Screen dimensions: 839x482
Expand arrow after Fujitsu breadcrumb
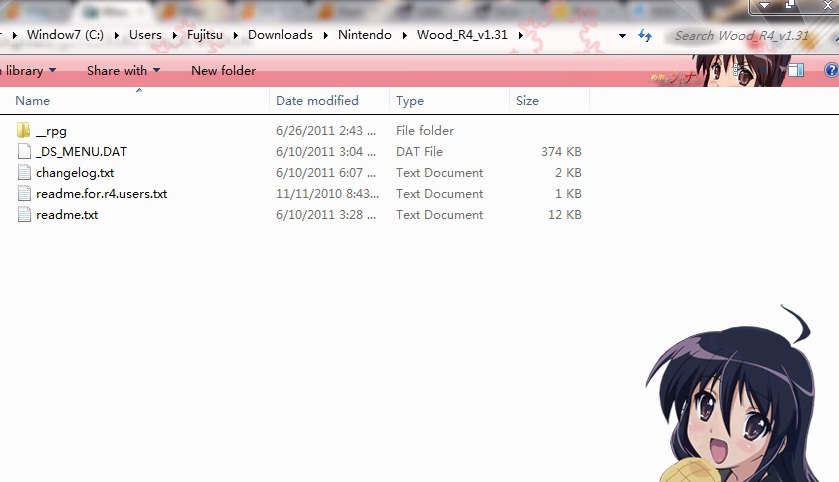pyautogui.click(x=235, y=35)
